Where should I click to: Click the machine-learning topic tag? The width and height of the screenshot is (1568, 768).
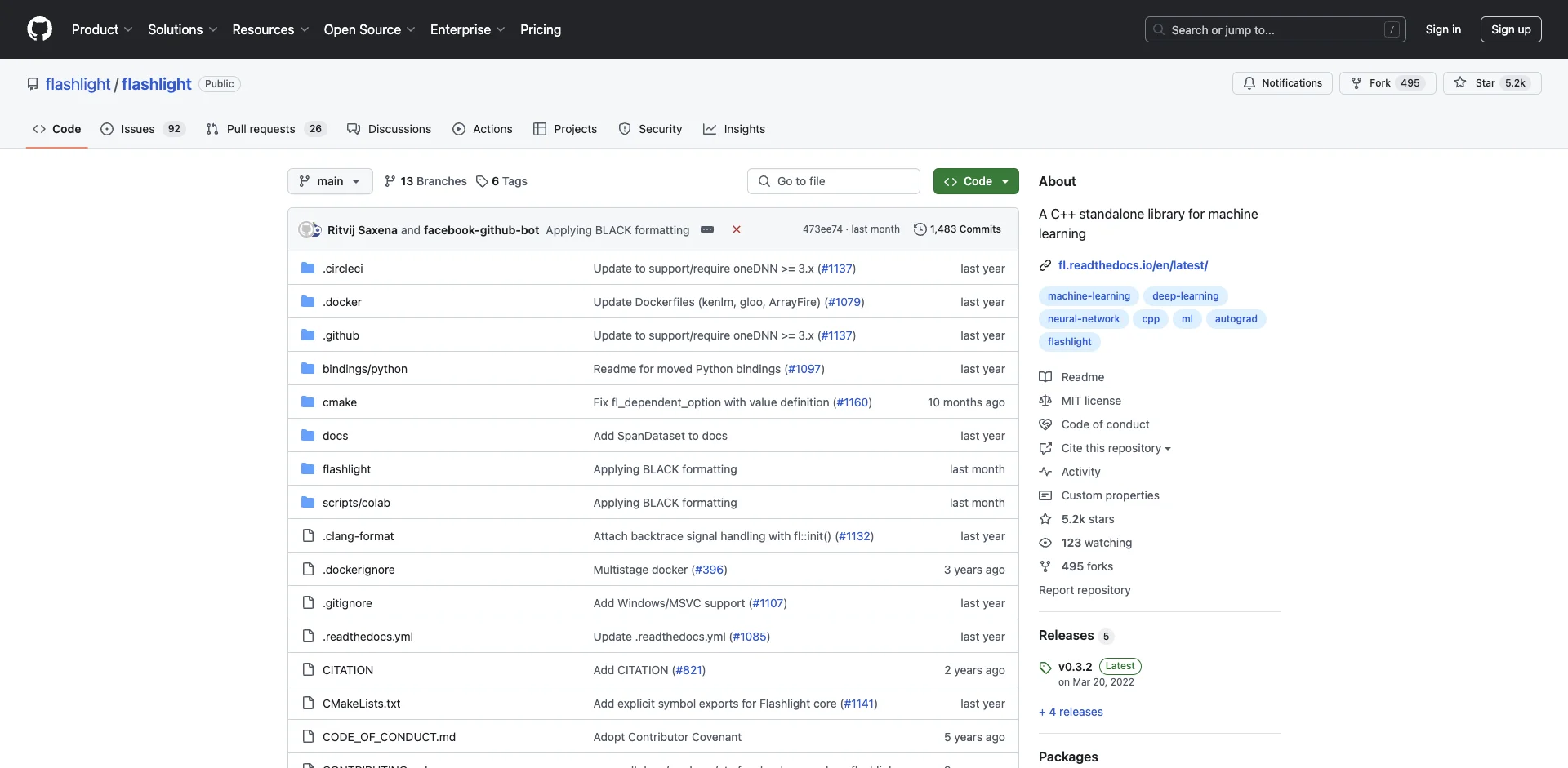1089,296
